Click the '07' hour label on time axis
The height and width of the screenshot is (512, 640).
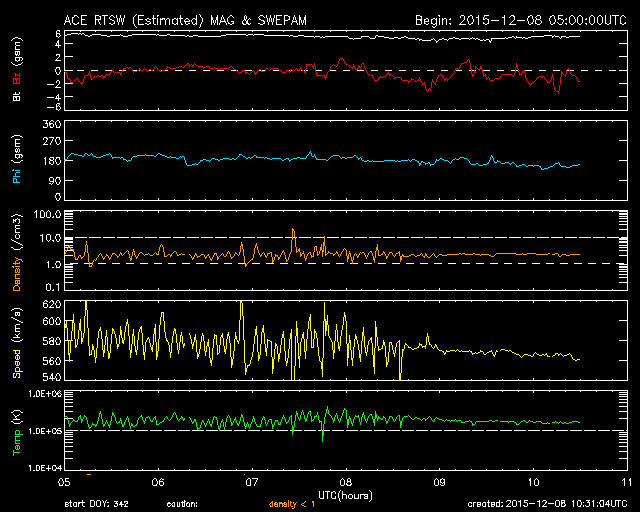[252, 483]
